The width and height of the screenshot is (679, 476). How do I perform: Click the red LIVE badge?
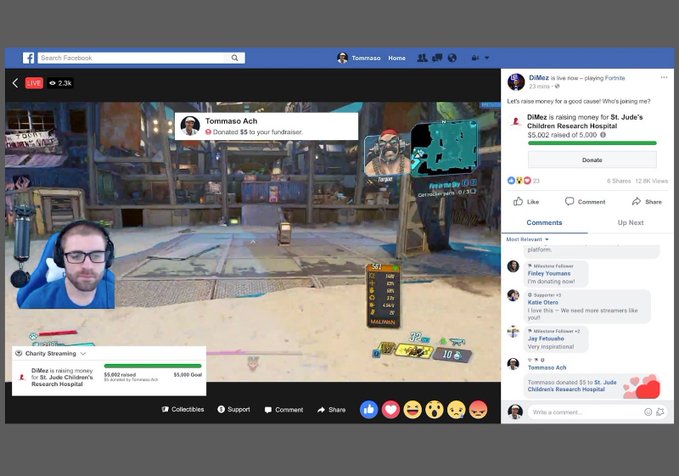tap(34, 83)
